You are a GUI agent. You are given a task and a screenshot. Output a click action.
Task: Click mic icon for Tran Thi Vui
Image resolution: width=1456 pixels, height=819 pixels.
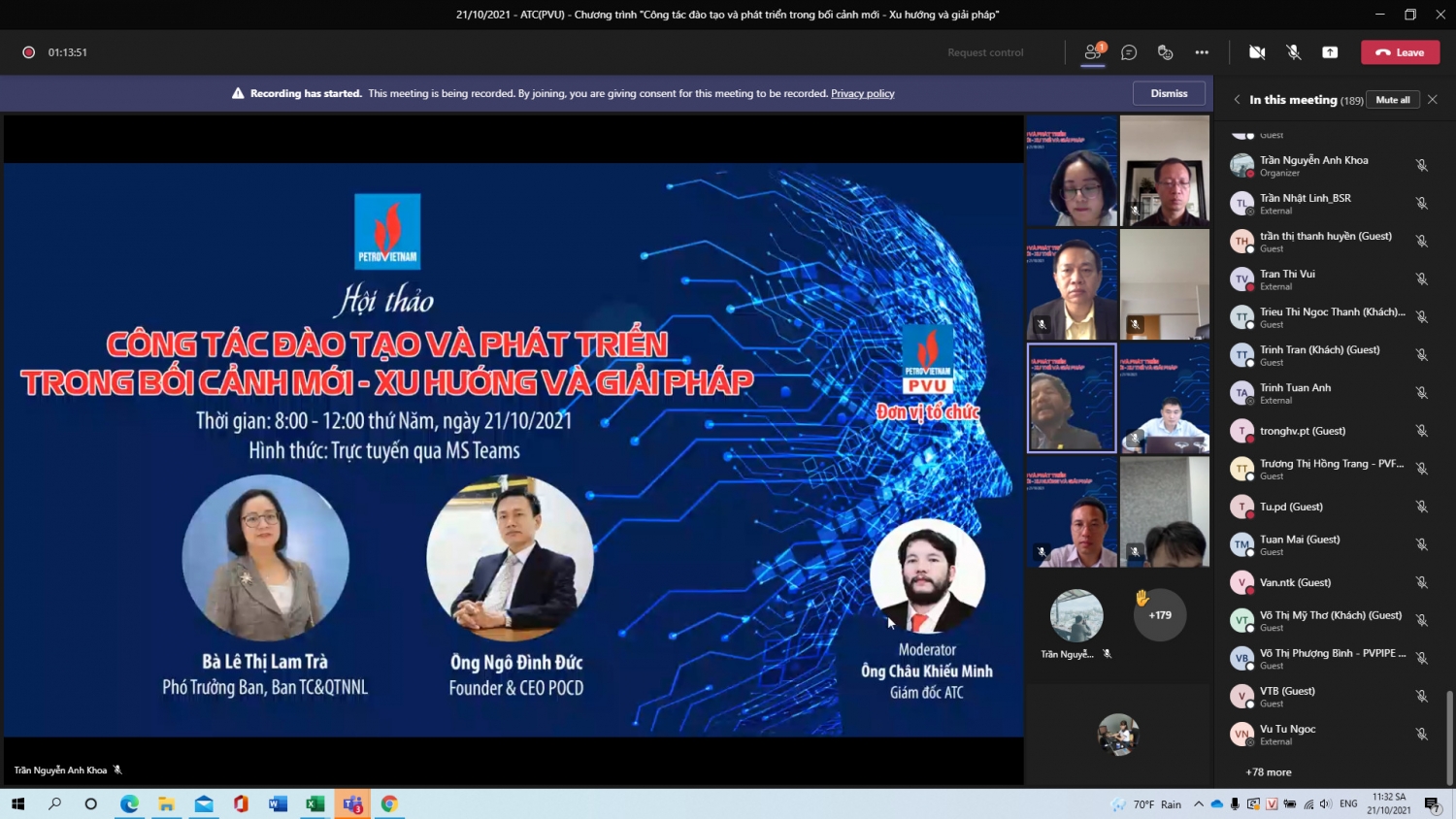[x=1421, y=279]
